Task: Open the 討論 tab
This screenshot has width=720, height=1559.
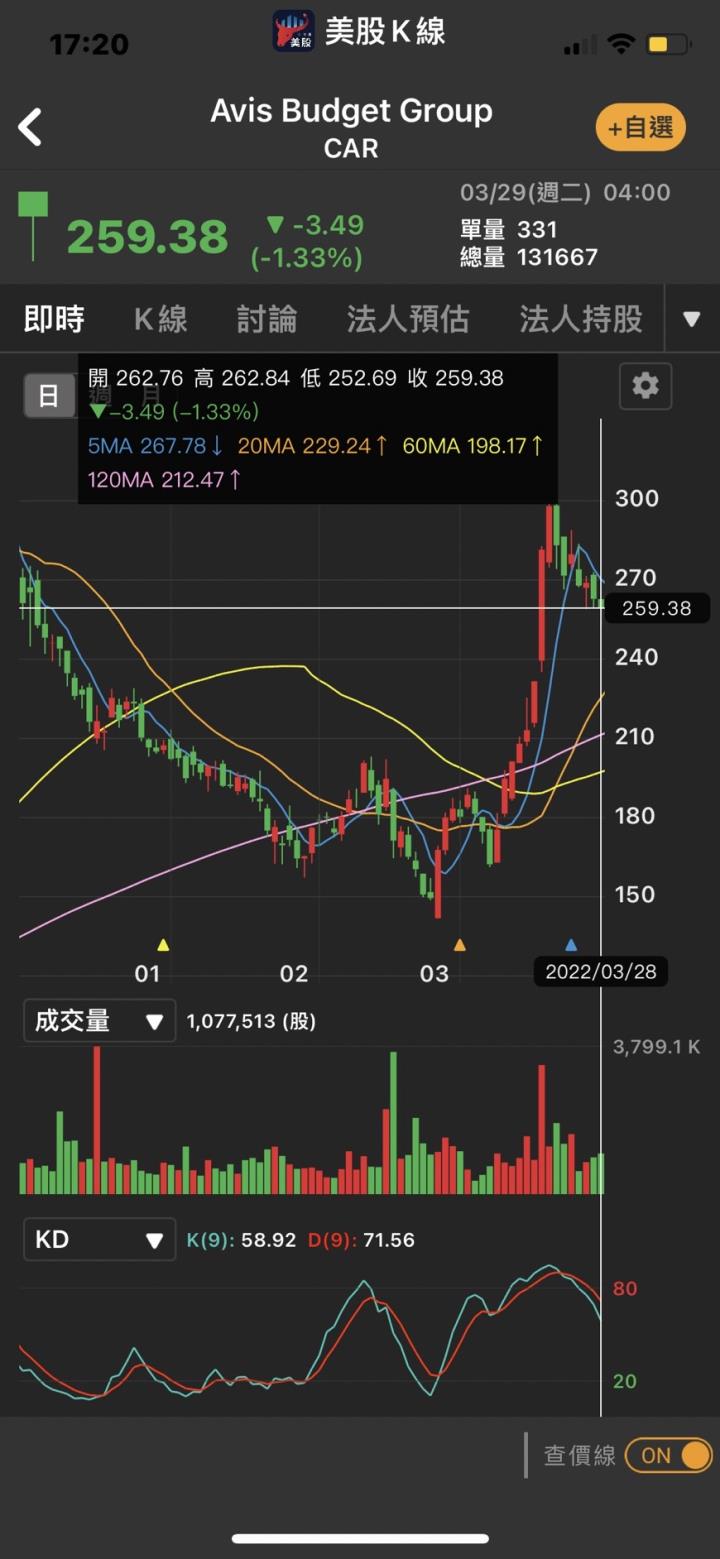Action: pos(267,319)
